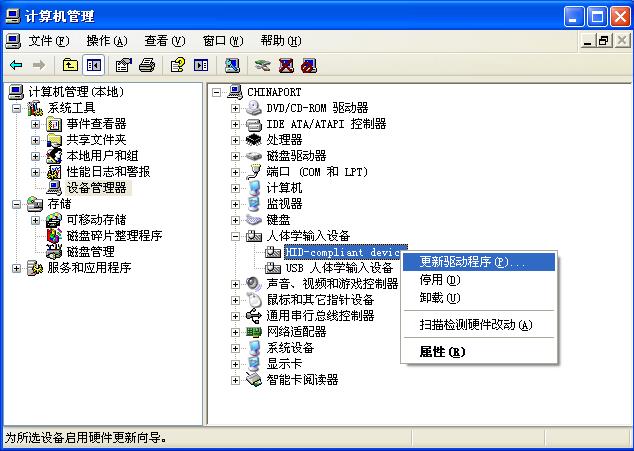Expand the 本地用户和组 node
The width and height of the screenshot is (634, 451).
(x=36, y=156)
